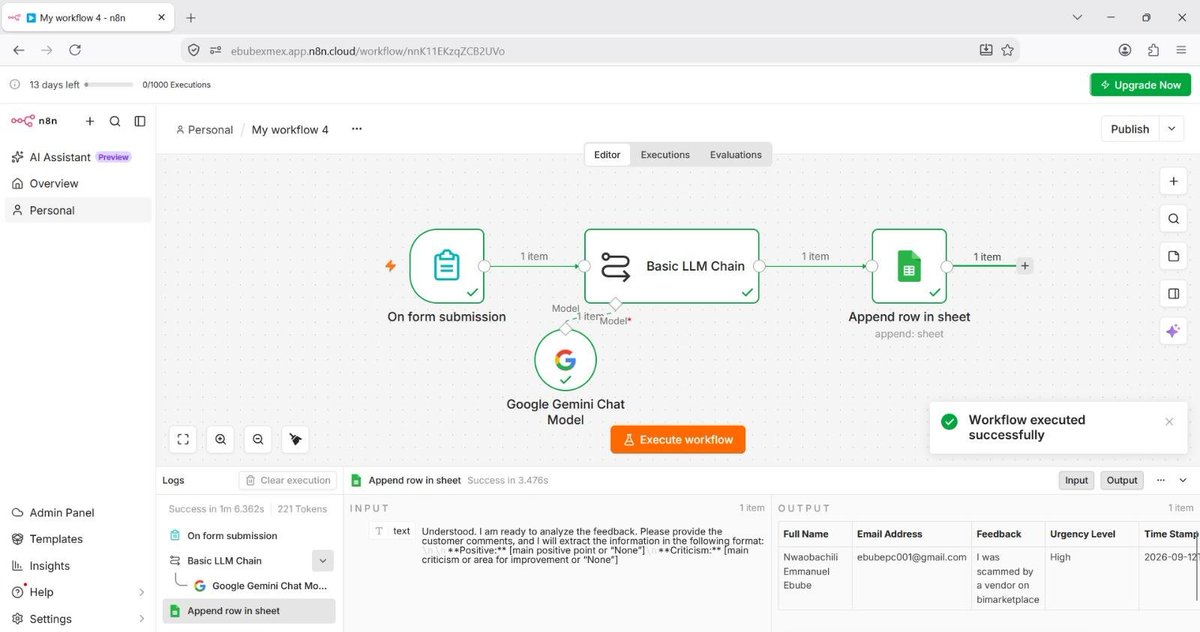Click Feedback column header
The height and width of the screenshot is (632, 1200).
tap(1008, 534)
